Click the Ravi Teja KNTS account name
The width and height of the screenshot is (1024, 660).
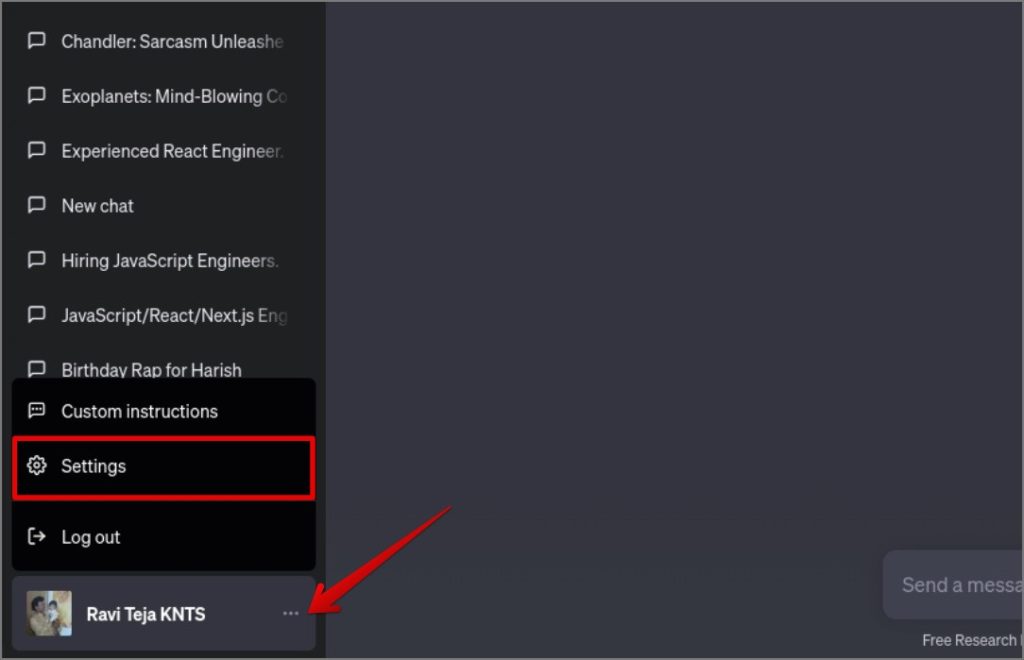[146, 614]
